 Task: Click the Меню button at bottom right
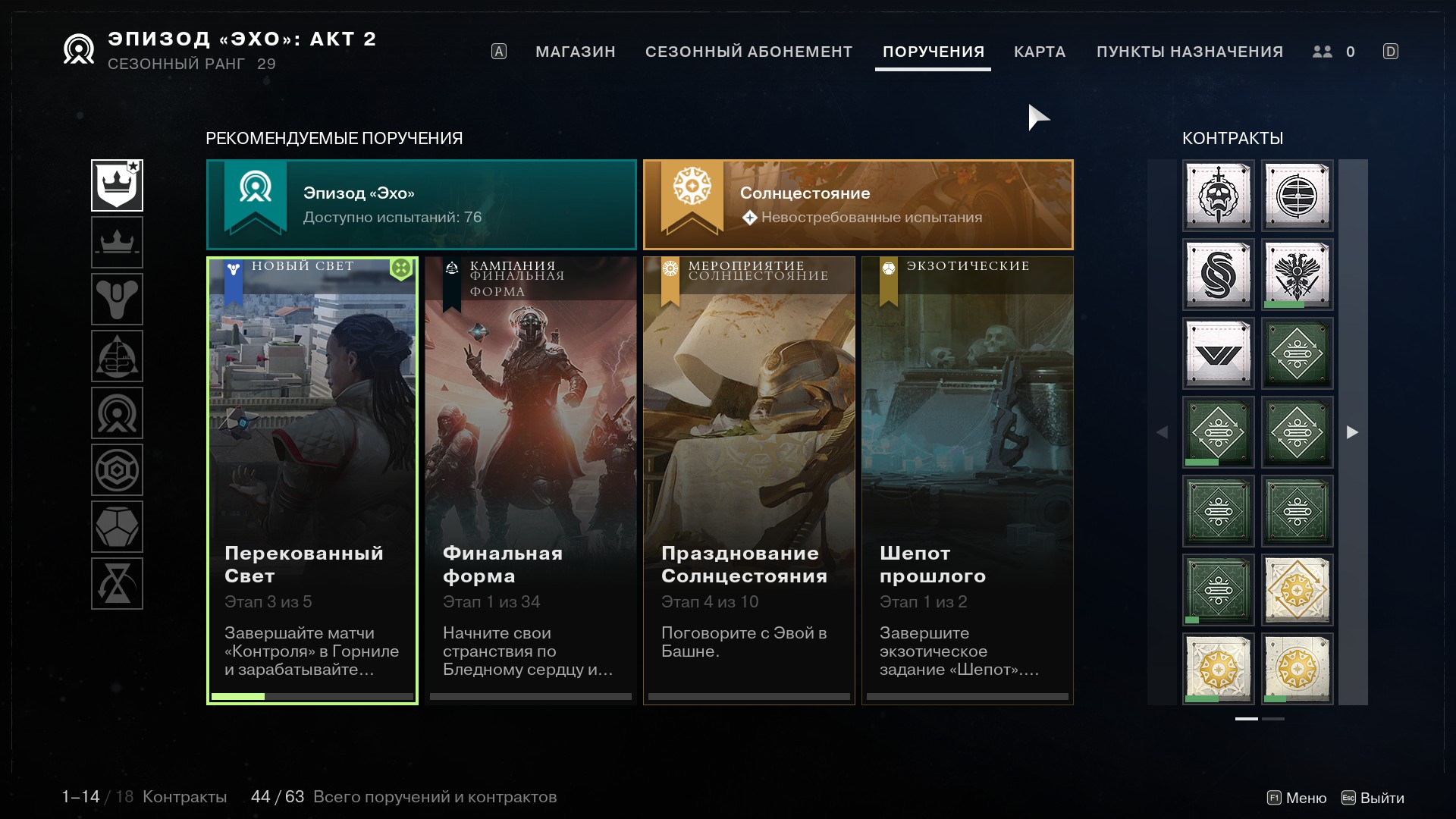[x=1297, y=798]
